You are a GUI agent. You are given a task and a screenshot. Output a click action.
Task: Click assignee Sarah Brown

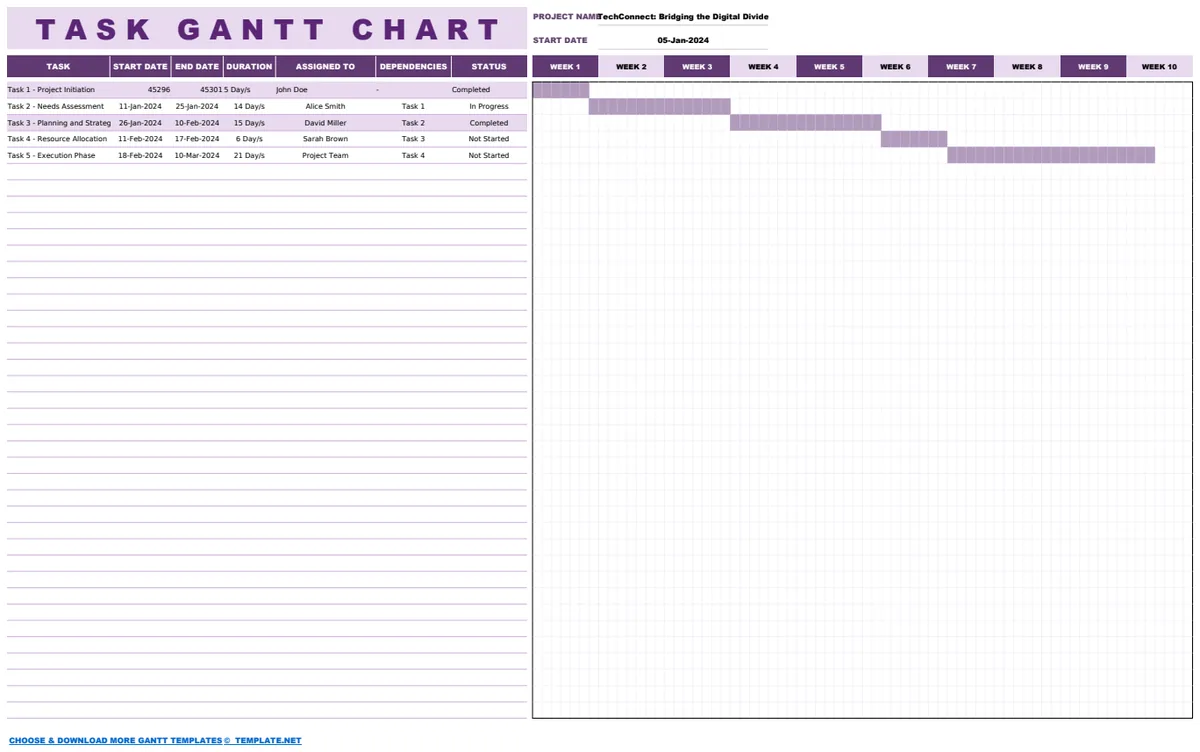326,139
